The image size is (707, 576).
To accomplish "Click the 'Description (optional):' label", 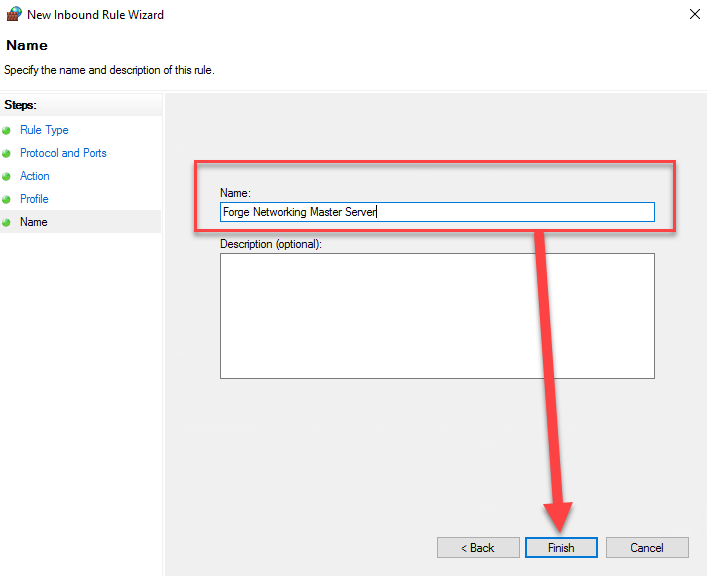I will click(x=271, y=244).
